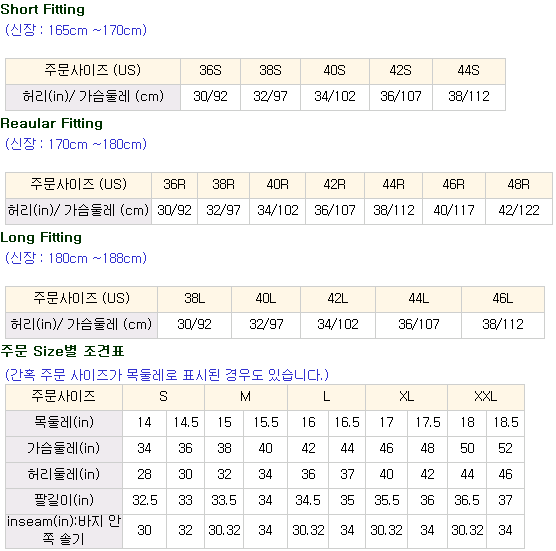Click the Short Fitting heading
This screenshot has width=556, height=551.
pos(43,10)
